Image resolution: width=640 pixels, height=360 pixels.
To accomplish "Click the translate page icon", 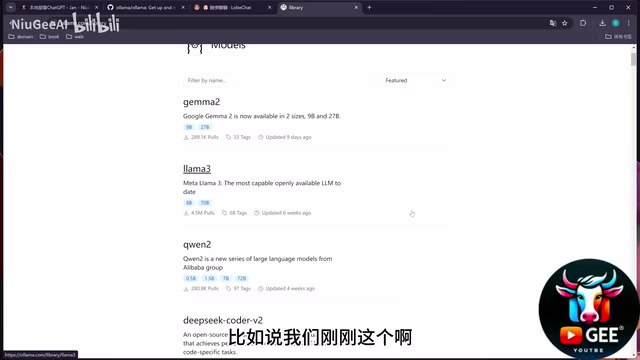I will 553,23.
